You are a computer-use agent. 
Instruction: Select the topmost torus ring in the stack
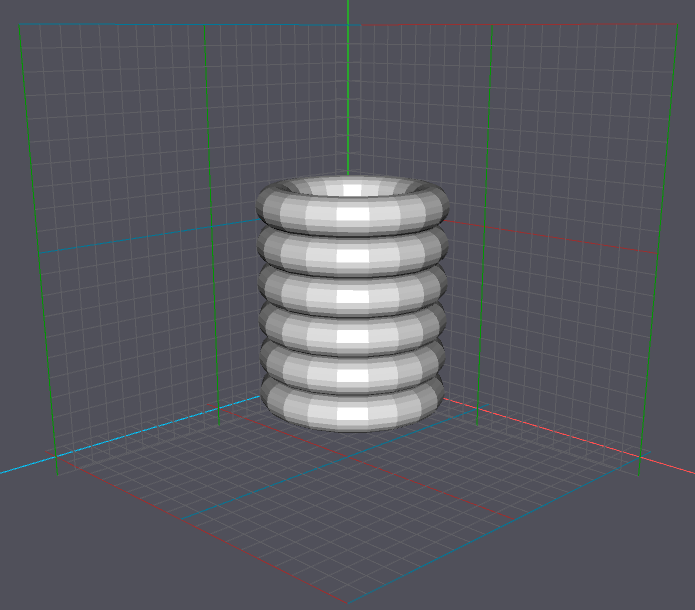click(353, 205)
